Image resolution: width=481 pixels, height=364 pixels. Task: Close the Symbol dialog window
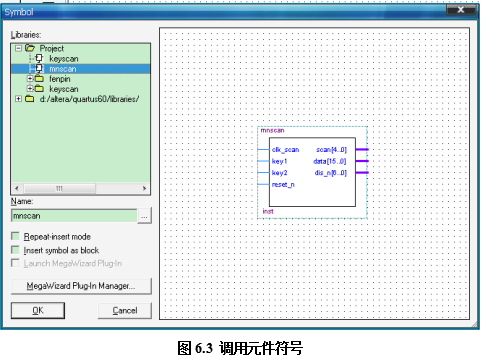tap(461, 10)
